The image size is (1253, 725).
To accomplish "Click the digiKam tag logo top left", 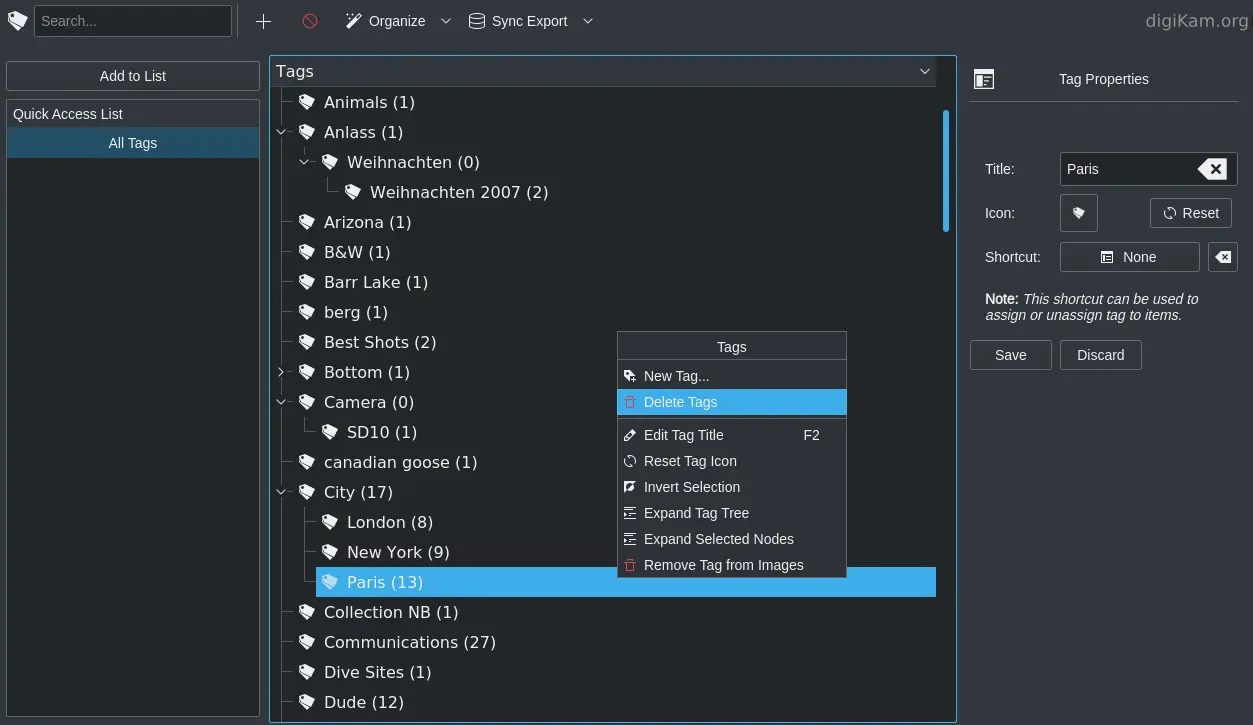I will click(17, 20).
